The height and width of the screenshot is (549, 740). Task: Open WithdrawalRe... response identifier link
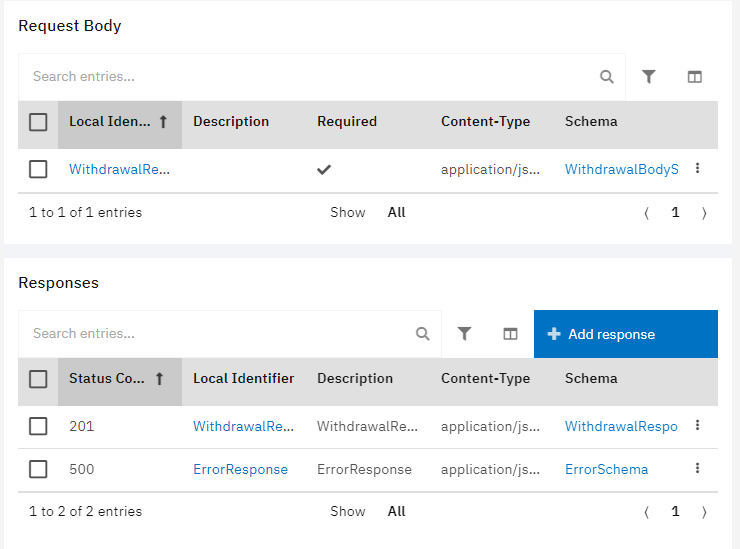(x=244, y=426)
